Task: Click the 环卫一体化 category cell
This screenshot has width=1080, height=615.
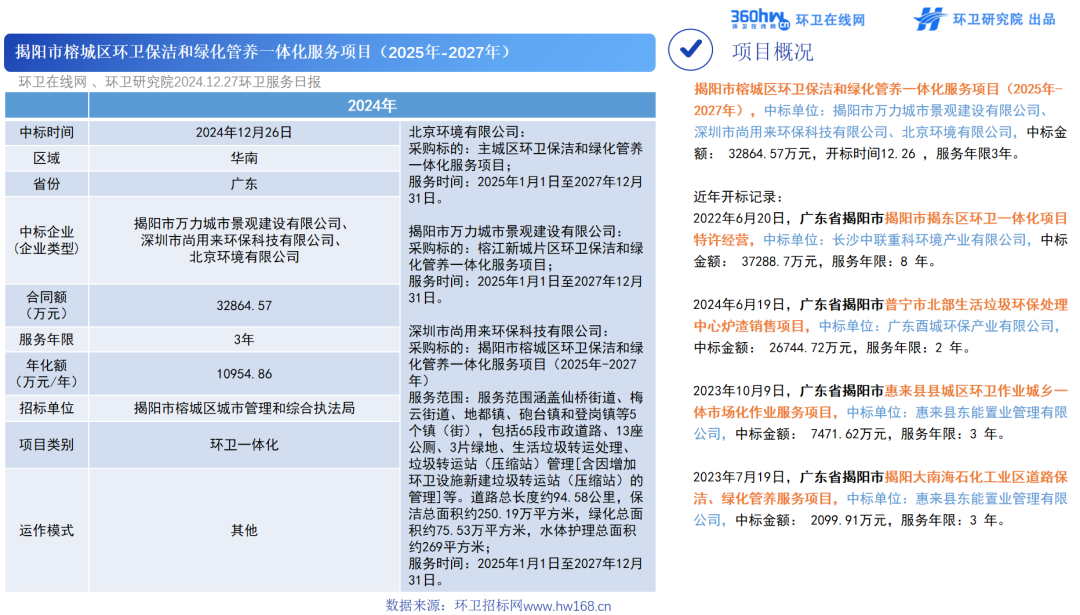Action: (x=244, y=445)
